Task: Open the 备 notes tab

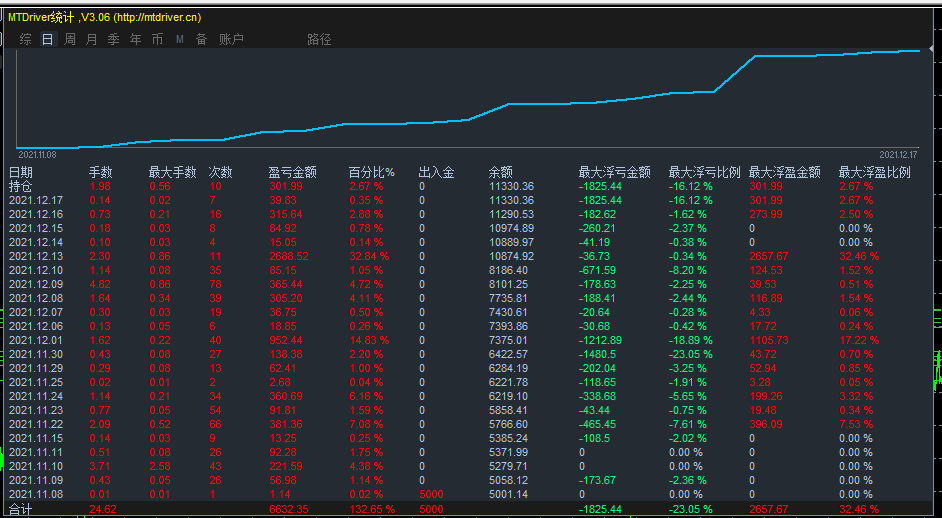Action: (x=201, y=40)
